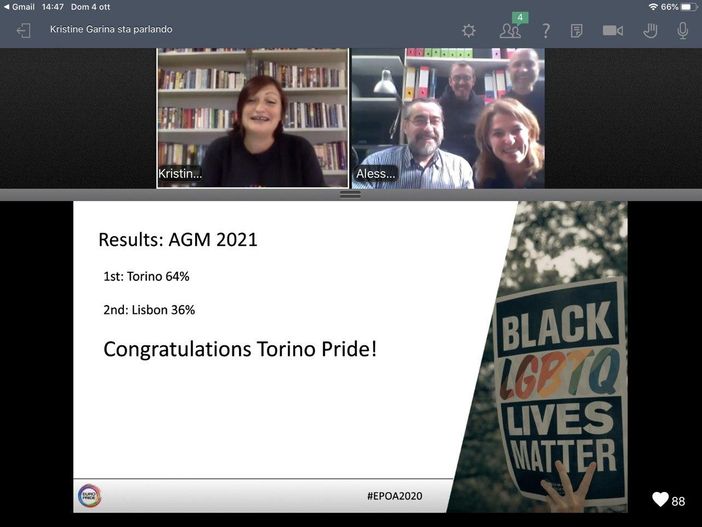Tap the leave meeting exit icon
Screen dimensions: 702x527
tap(23, 31)
